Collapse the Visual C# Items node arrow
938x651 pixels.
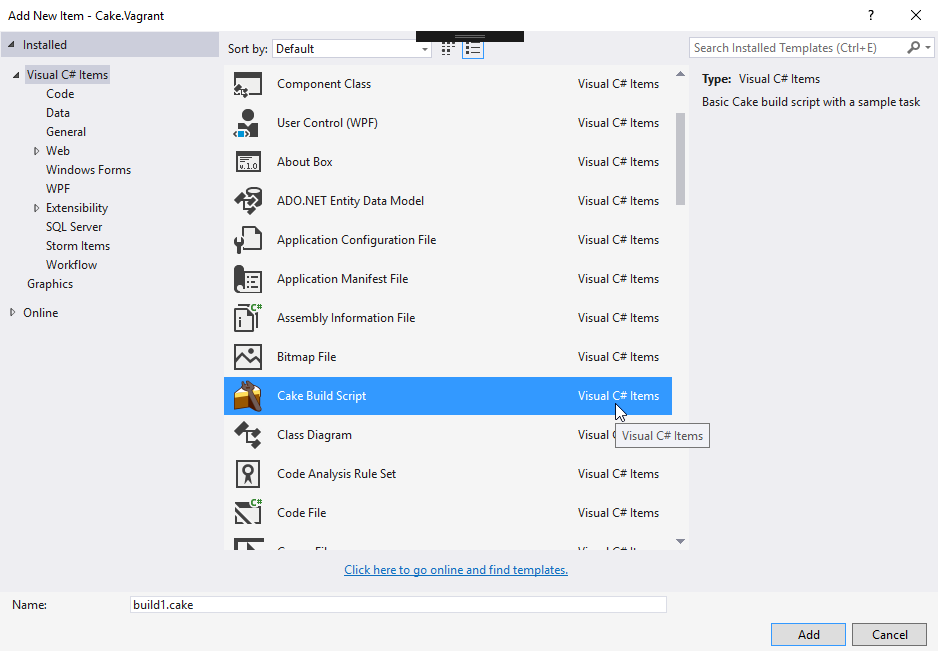click(16, 75)
